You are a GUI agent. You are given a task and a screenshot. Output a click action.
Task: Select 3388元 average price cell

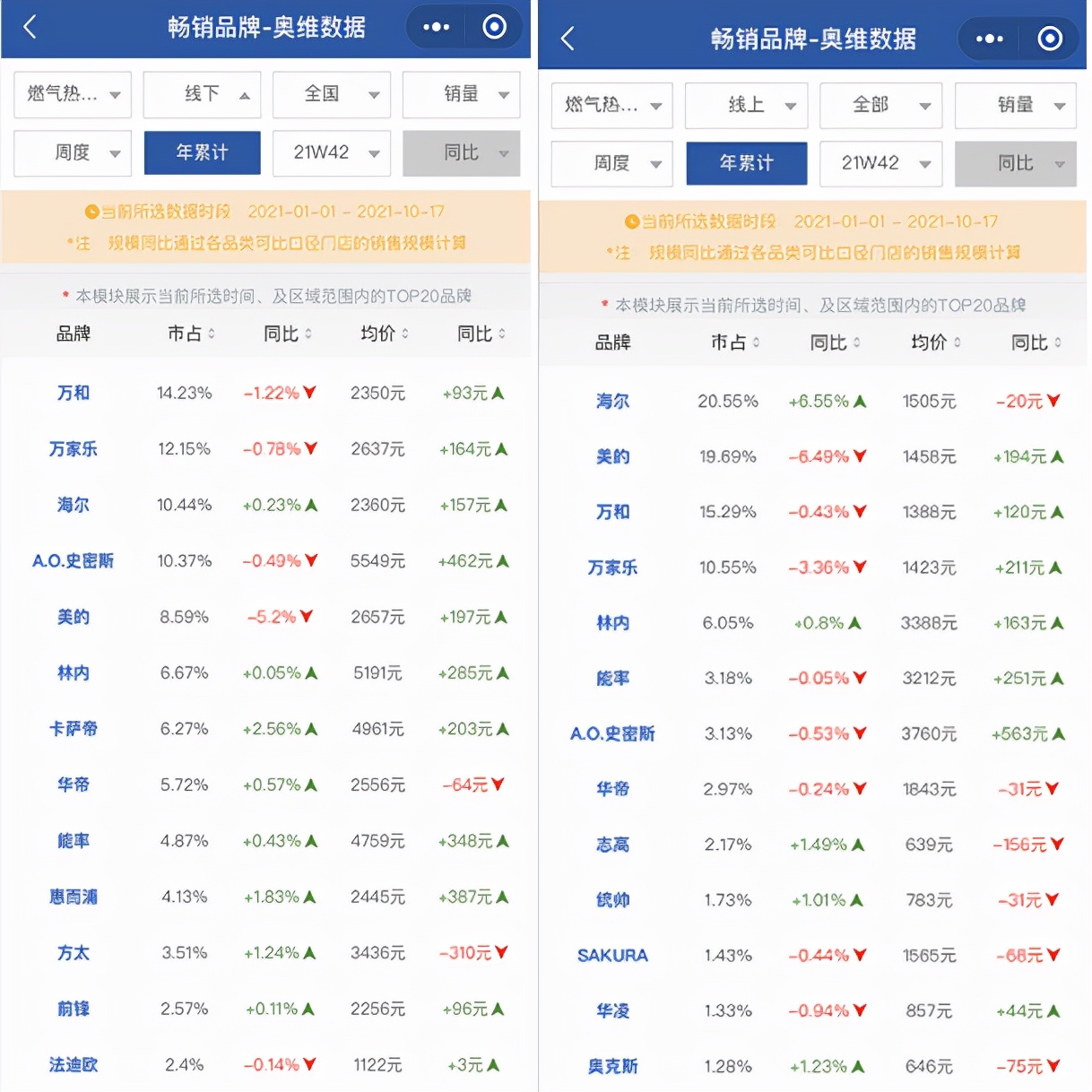pos(929,623)
